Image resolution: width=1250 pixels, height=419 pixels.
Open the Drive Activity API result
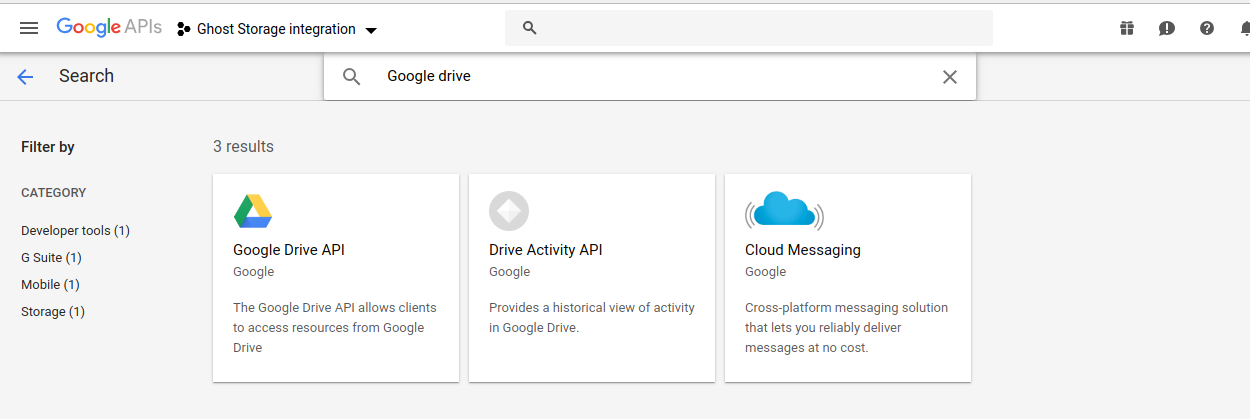coord(546,250)
